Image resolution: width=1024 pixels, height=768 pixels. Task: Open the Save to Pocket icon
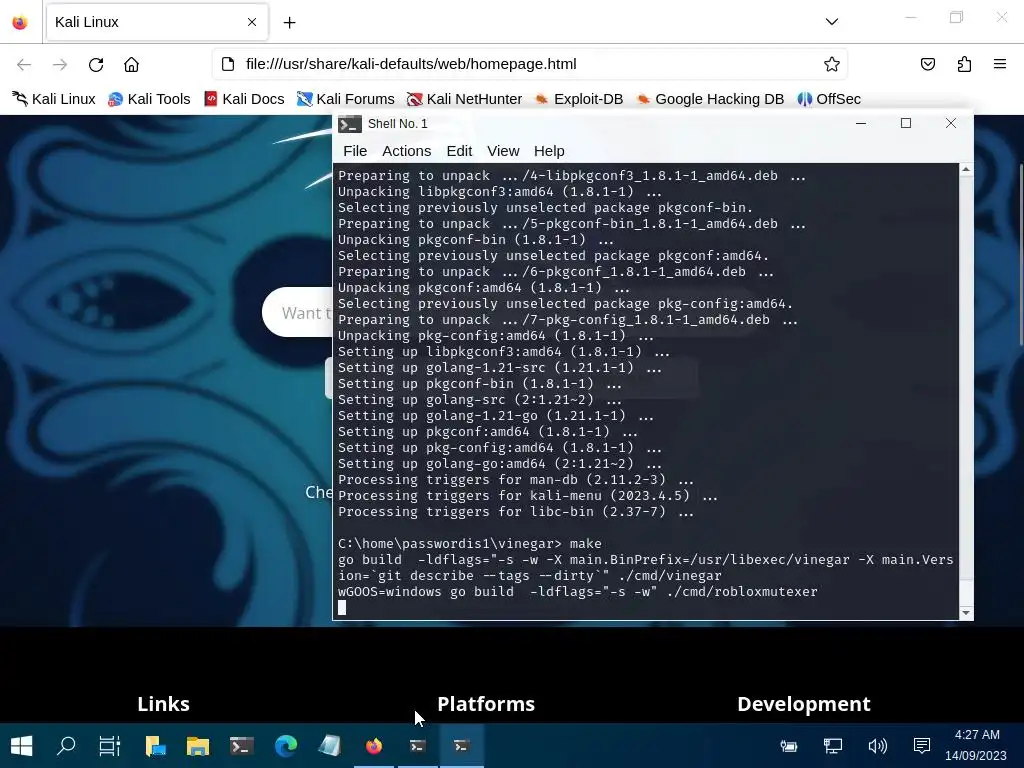[927, 64]
